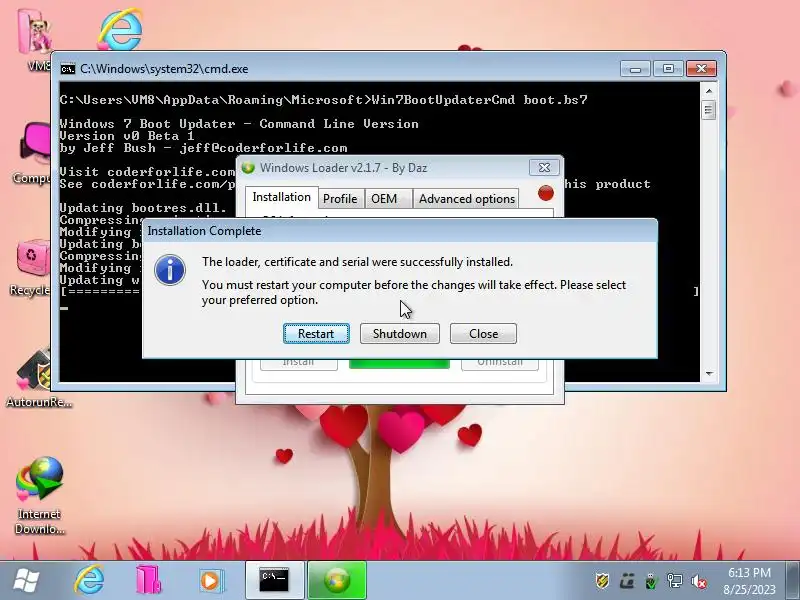Click the cmd scrollbar down arrow
This screenshot has height=600, width=800.
[x=709, y=374]
